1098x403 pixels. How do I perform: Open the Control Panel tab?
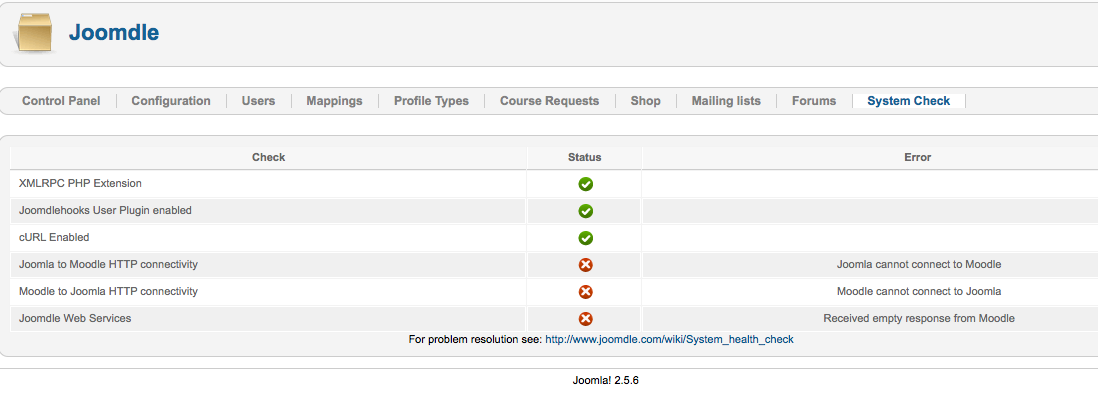coord(61,101)
